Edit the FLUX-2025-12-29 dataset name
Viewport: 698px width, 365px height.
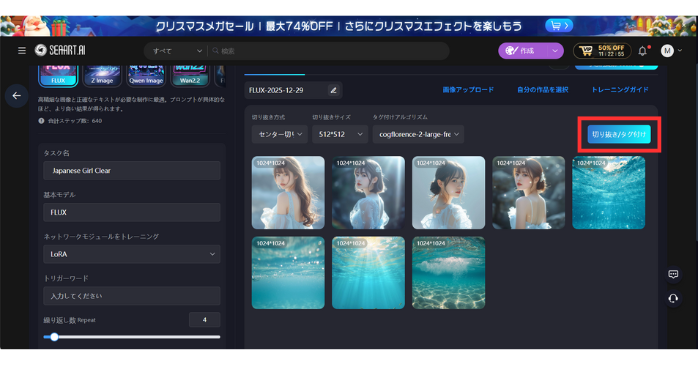click(x=333, y=90)
